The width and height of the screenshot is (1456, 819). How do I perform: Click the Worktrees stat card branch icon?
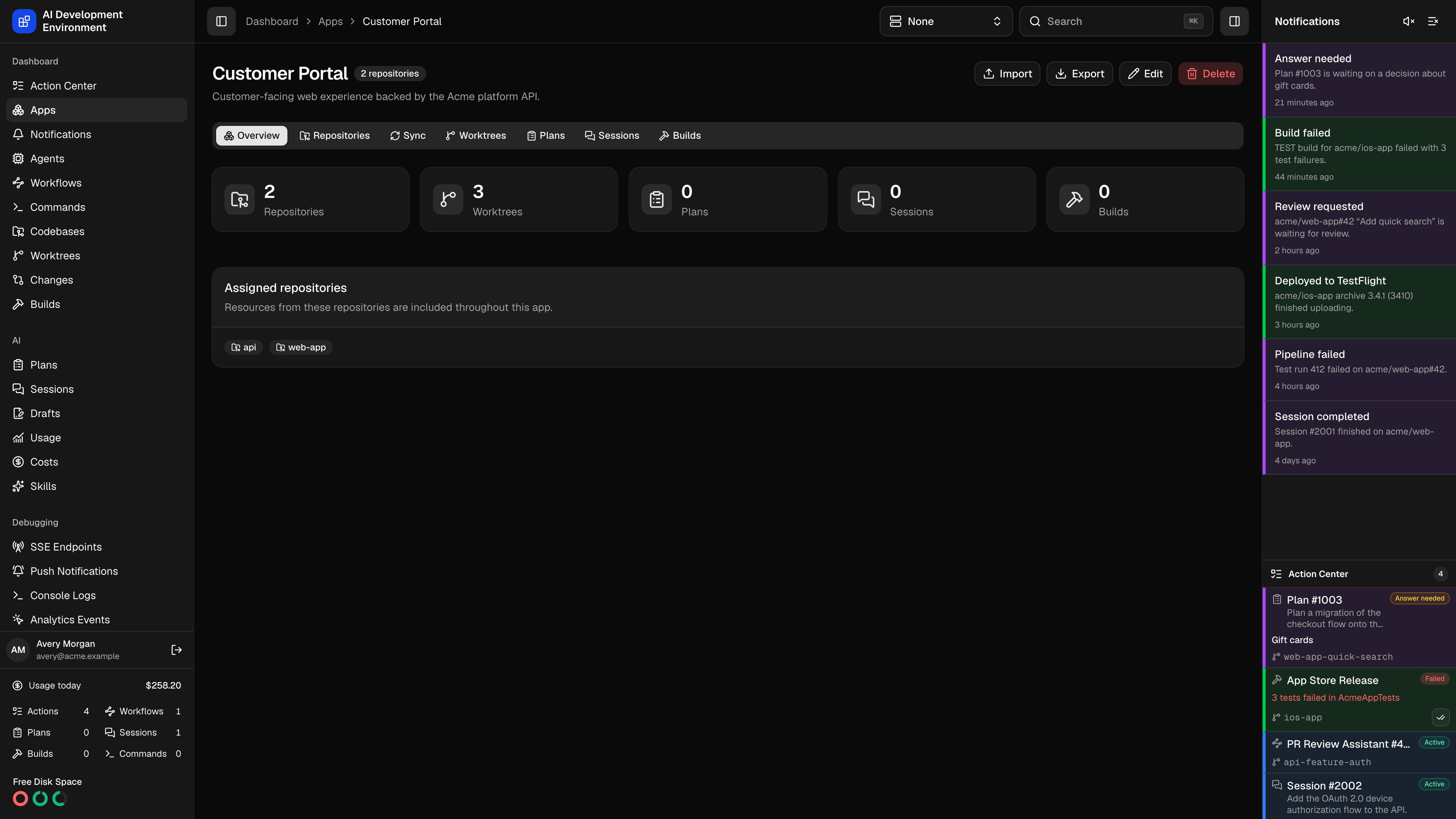point(448,199)
